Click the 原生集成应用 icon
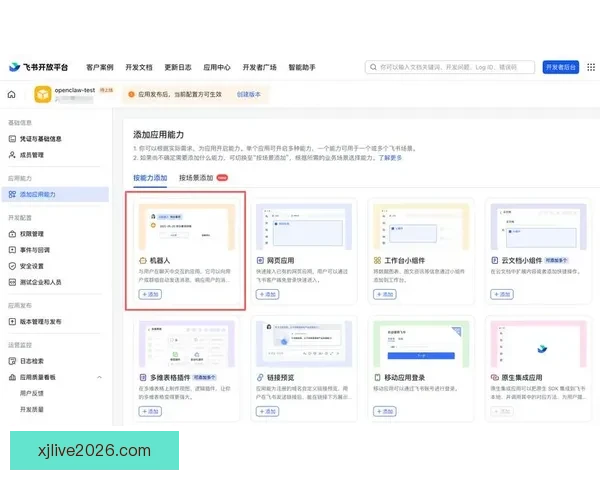The width and height of the screenshot is (600, 480). click(x=495, y=378)
